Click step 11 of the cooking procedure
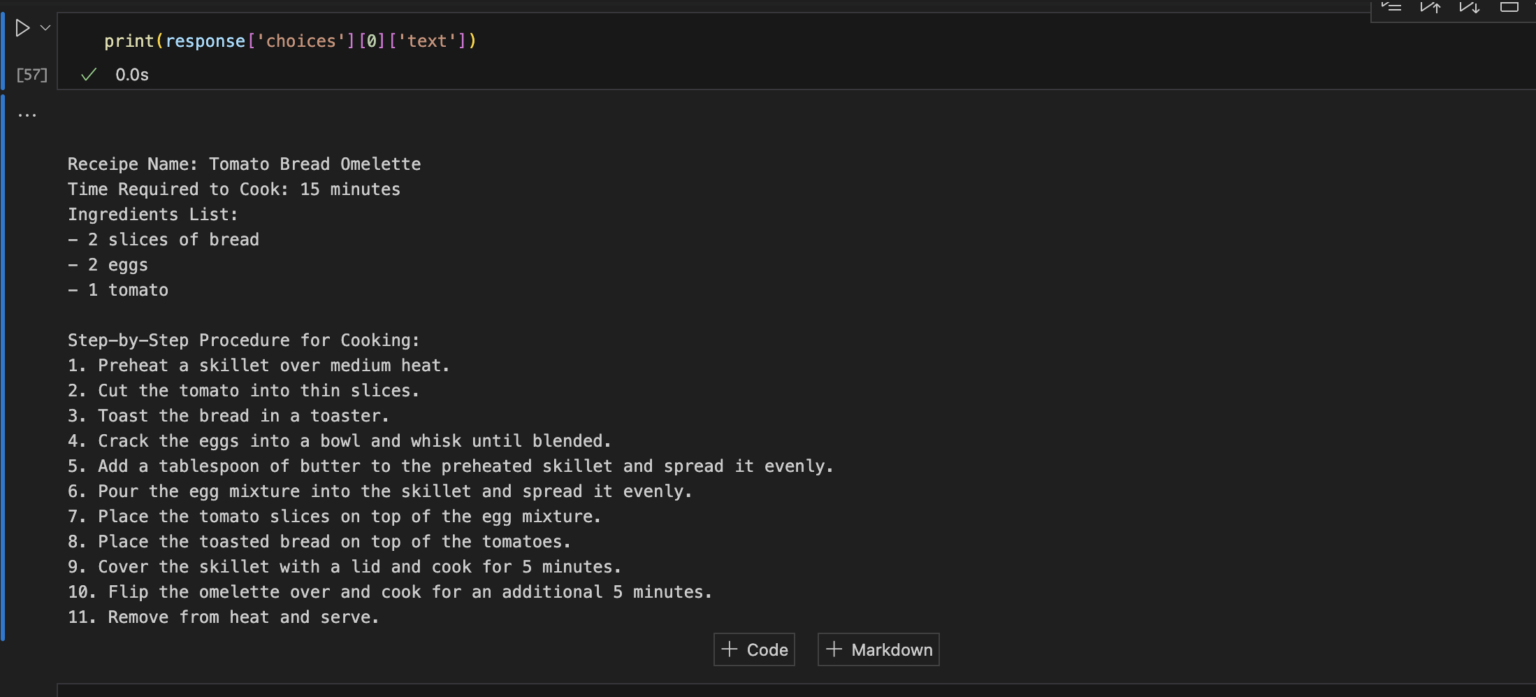The height and width of the screenshot is (697, 1536). point(222,616)
